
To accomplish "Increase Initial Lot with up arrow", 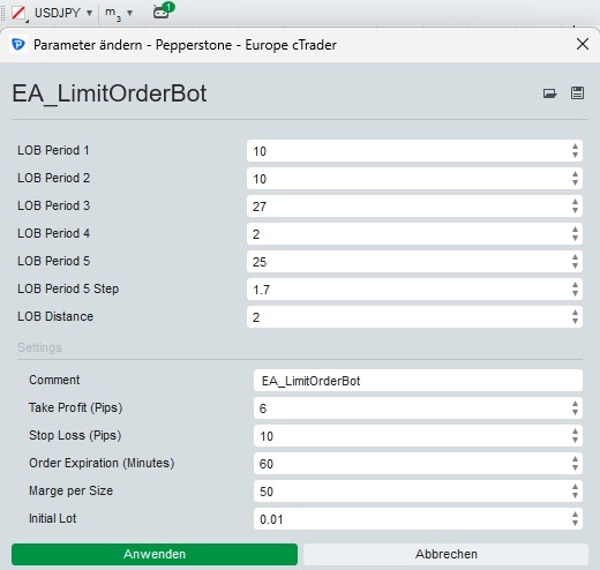I will tap(575, 515).
